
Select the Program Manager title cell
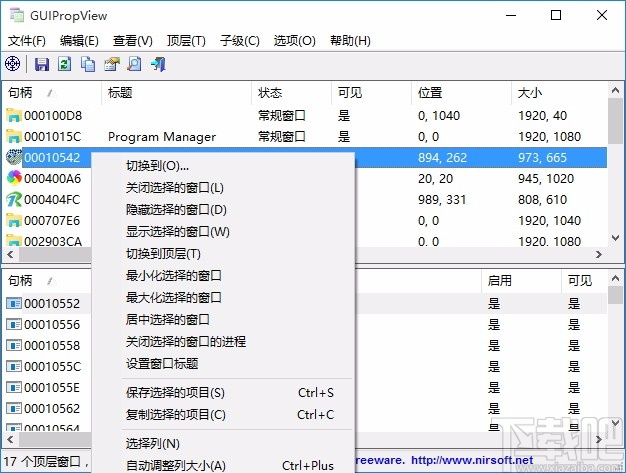[x=162, y=137]
